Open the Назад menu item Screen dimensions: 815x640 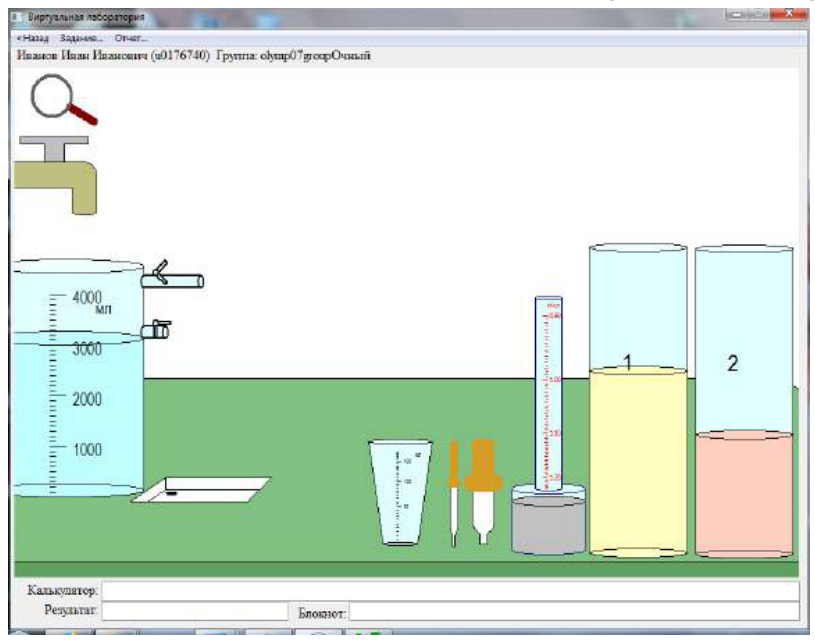tap(33, 38)
